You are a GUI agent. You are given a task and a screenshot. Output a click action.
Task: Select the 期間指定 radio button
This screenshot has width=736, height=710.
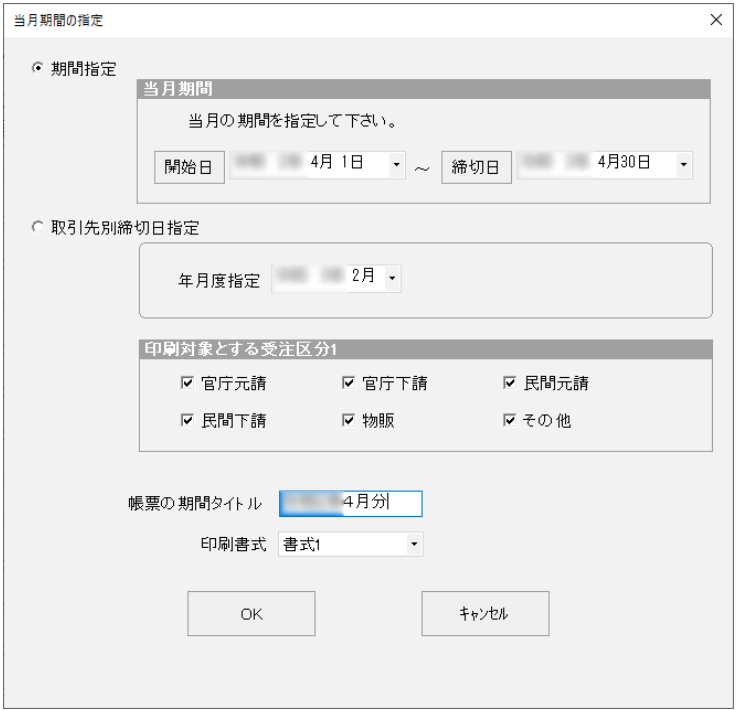[x=38, y=69]
